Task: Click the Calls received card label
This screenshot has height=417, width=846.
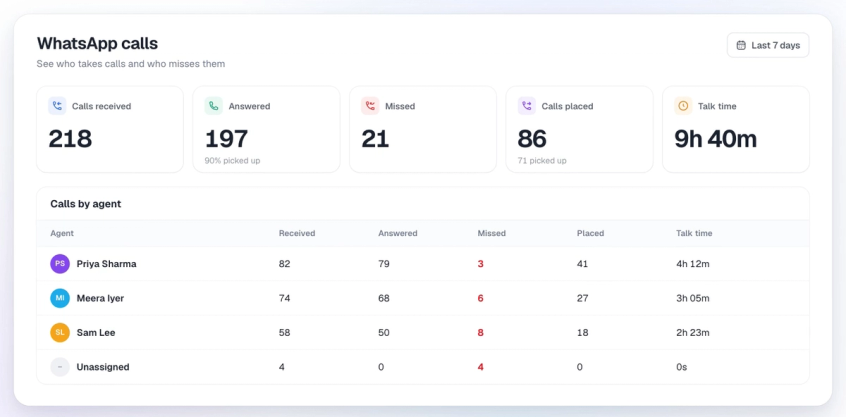Action: point(101,106)
